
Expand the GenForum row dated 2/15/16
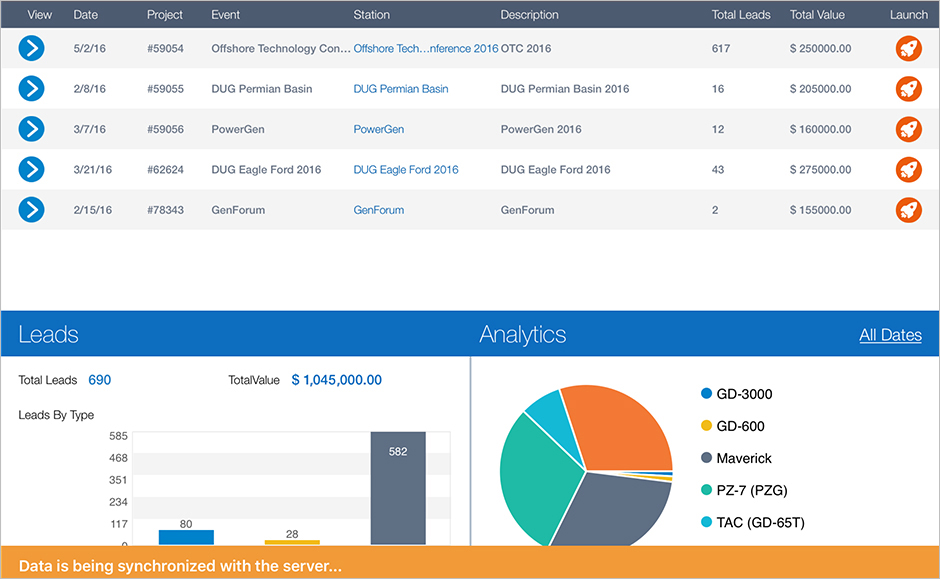[x=32, y=210]
